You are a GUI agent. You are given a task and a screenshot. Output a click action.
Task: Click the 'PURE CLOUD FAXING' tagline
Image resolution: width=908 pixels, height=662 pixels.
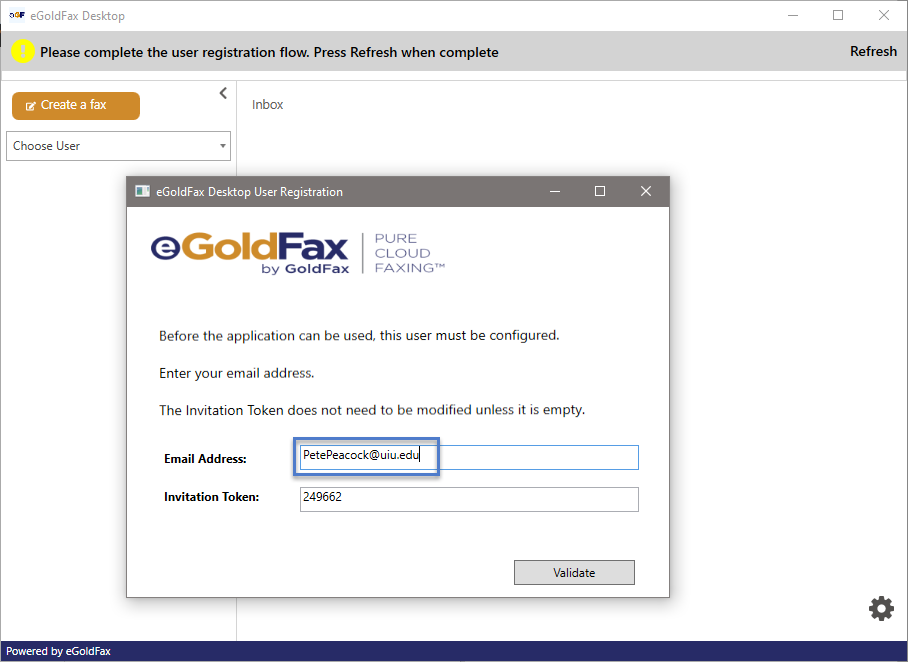409,253
